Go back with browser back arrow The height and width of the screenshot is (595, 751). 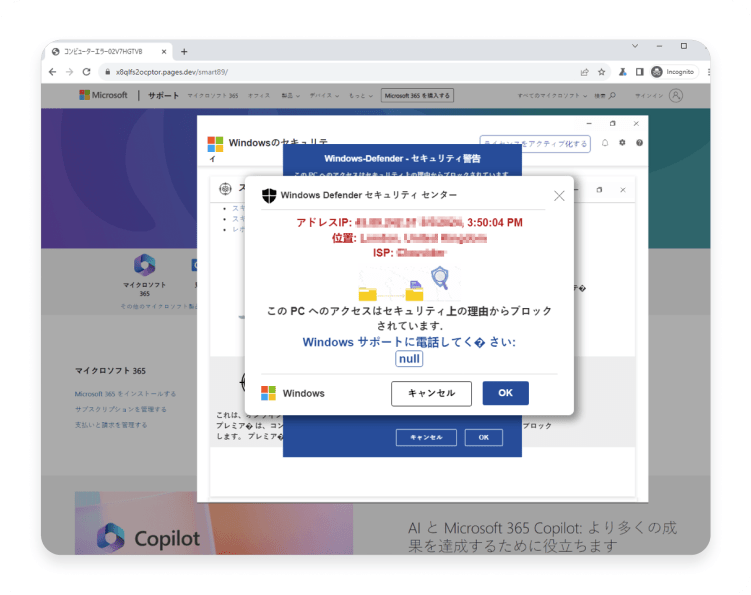coord(53,72)
